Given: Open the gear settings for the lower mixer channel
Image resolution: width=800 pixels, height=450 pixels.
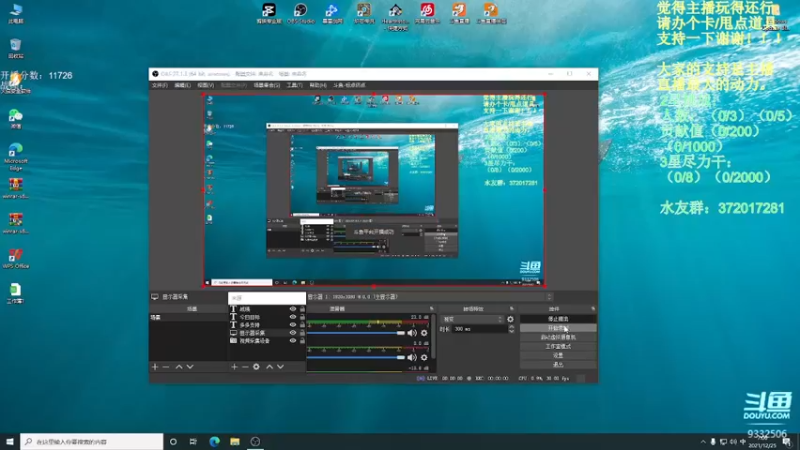Looking at the screenshot, I should click(424, 358).
